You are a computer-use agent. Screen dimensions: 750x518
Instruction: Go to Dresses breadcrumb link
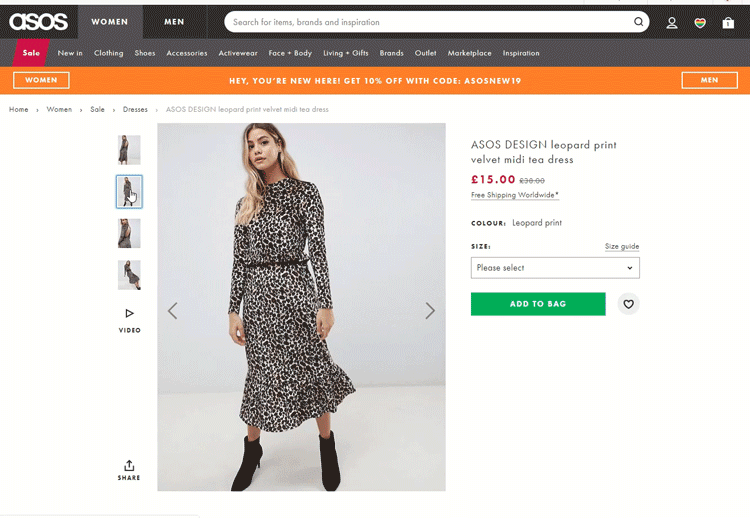tap(135, 109)
